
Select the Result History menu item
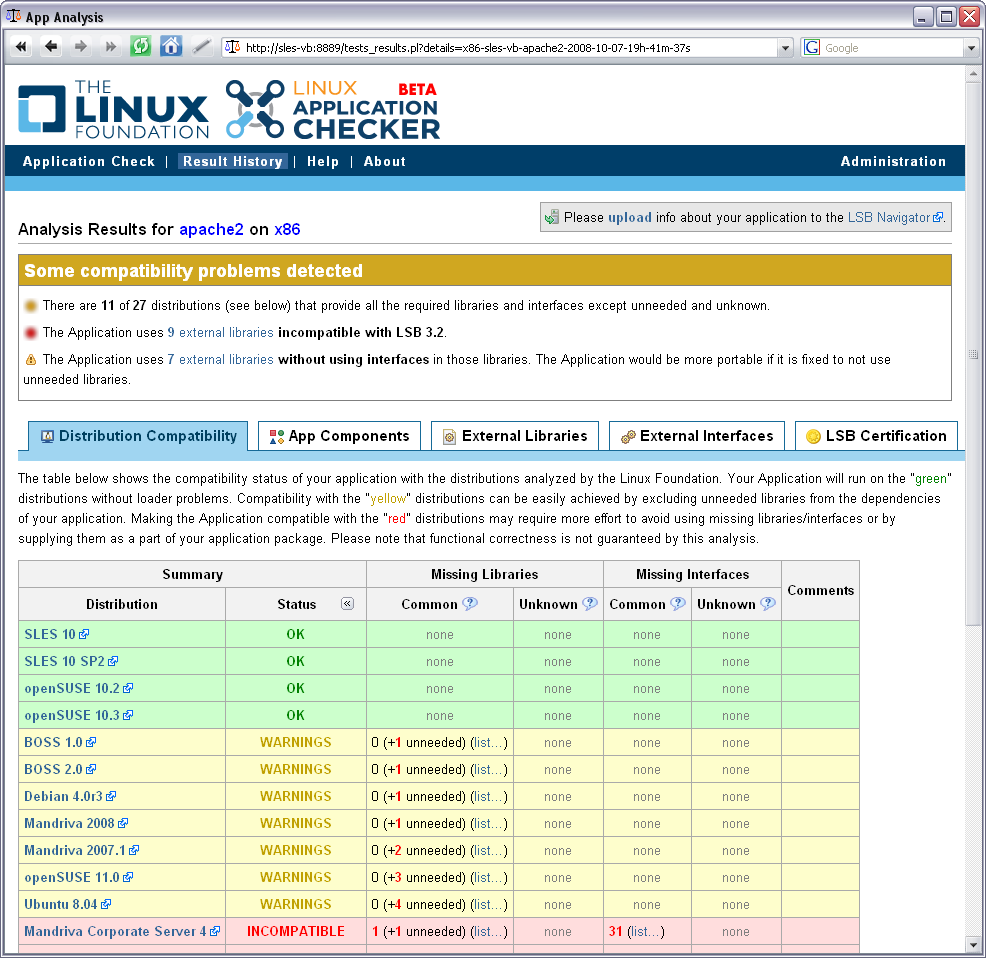tap(233, 162)
